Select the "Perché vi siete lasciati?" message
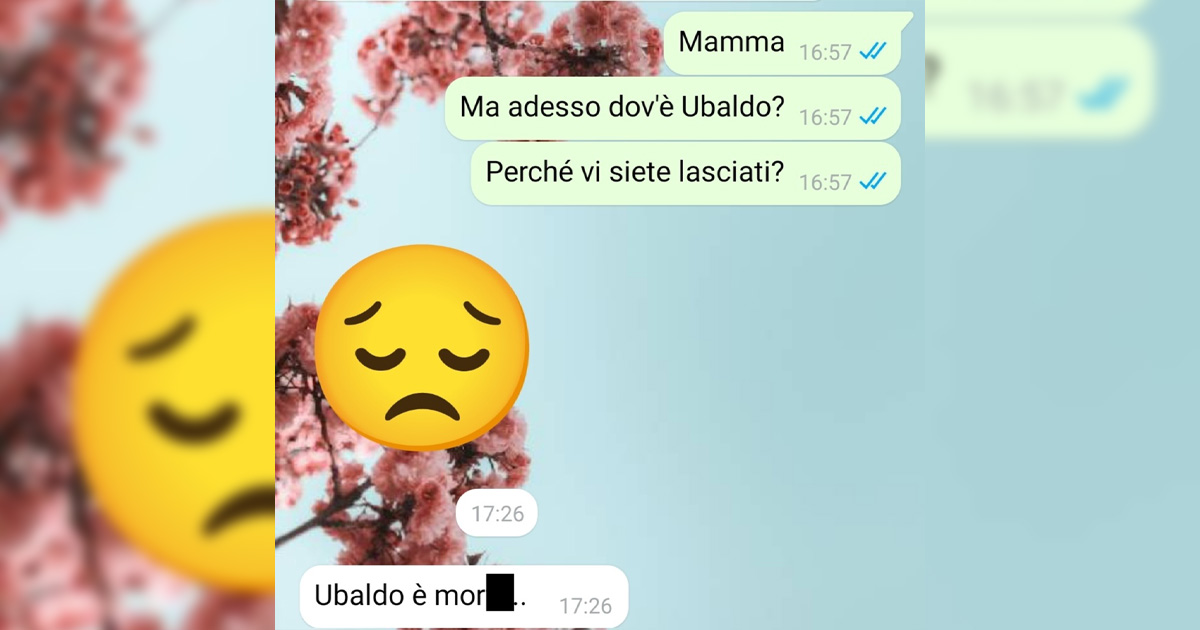Viewport: 1200px width, 630px height. point(686,174)
